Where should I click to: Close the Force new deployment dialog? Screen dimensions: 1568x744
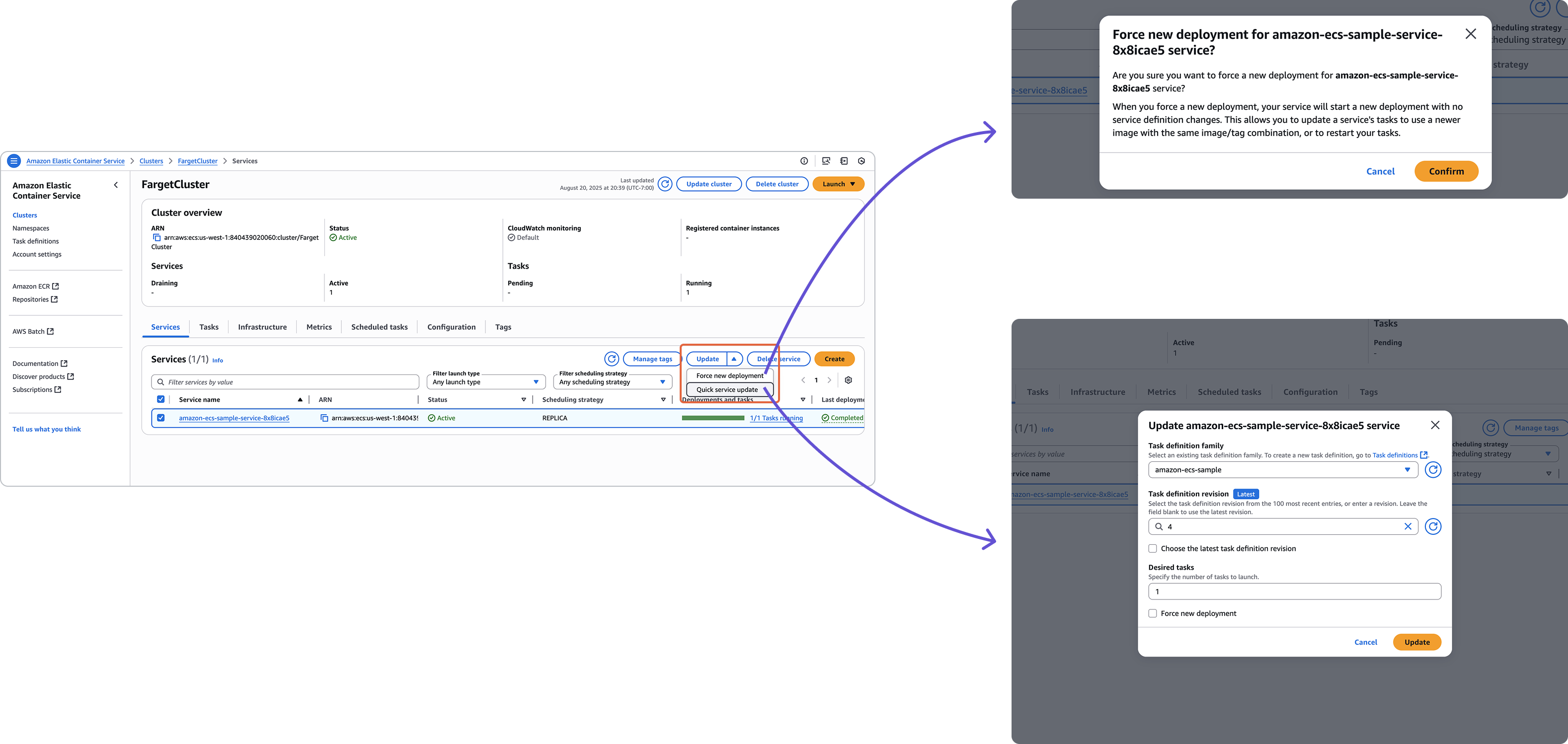(x=1470, y=34)
